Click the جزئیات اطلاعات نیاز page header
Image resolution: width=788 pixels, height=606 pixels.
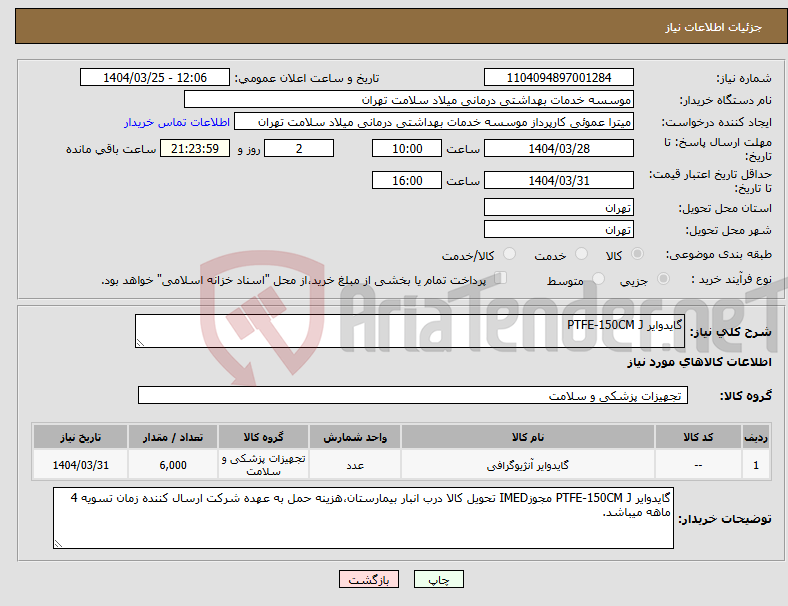coord(714,27)
